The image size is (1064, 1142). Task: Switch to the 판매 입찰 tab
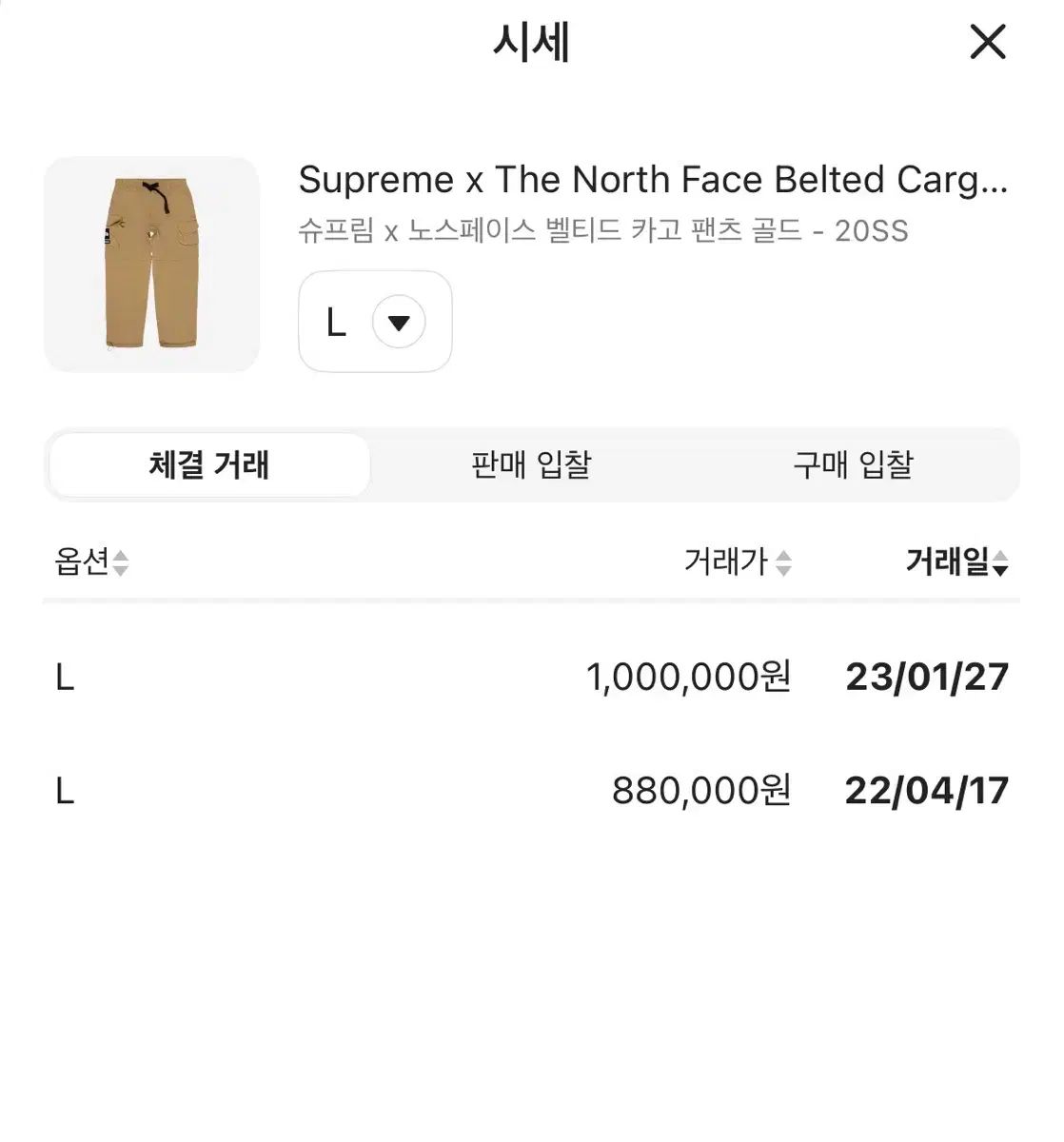[x=531, y=465]
